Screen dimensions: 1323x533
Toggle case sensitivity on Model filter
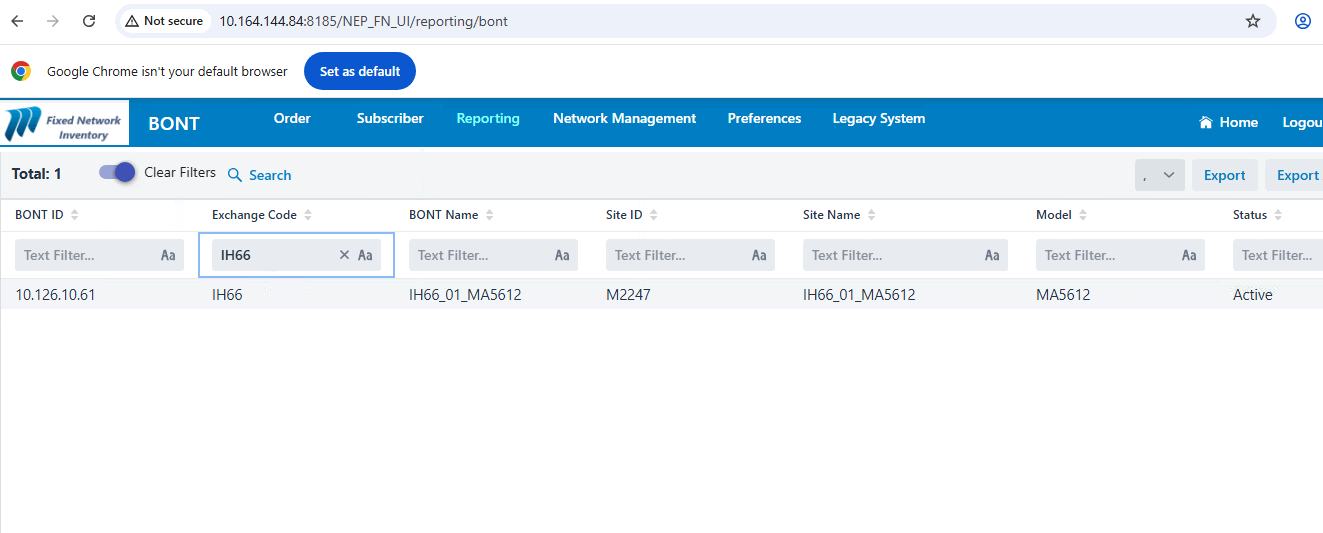(1189, 255)
